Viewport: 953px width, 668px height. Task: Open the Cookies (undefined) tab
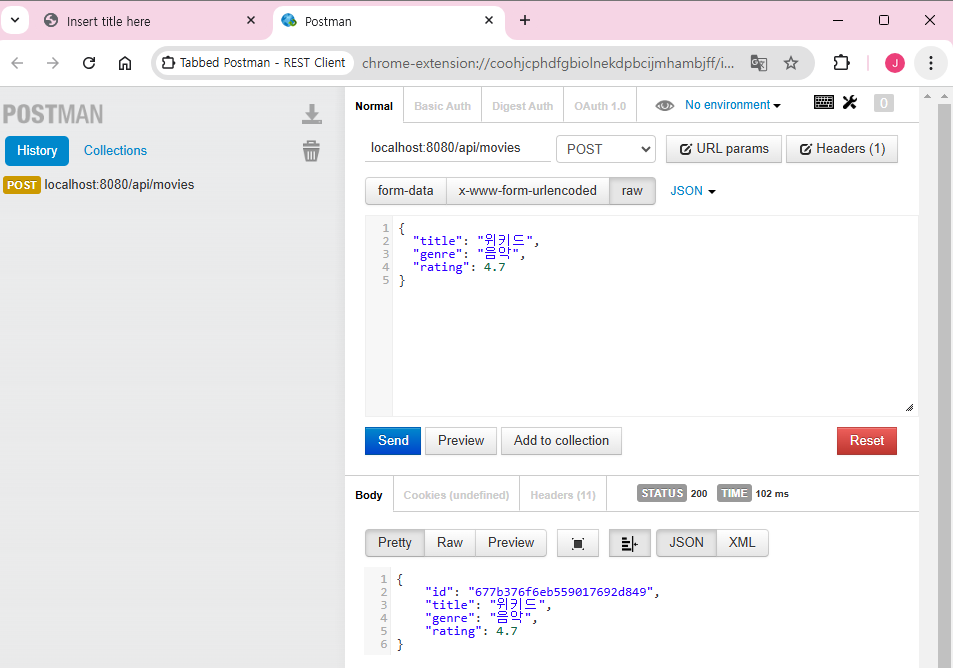coord(456,495)
